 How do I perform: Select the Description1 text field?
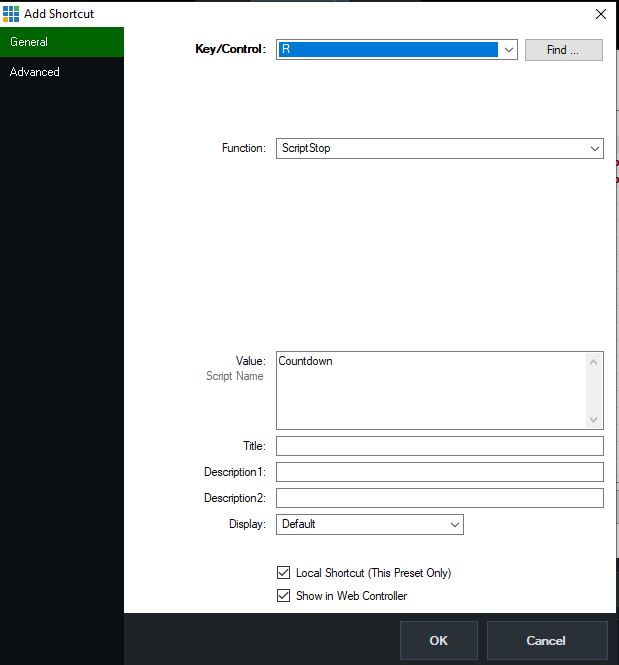point(440,472)
